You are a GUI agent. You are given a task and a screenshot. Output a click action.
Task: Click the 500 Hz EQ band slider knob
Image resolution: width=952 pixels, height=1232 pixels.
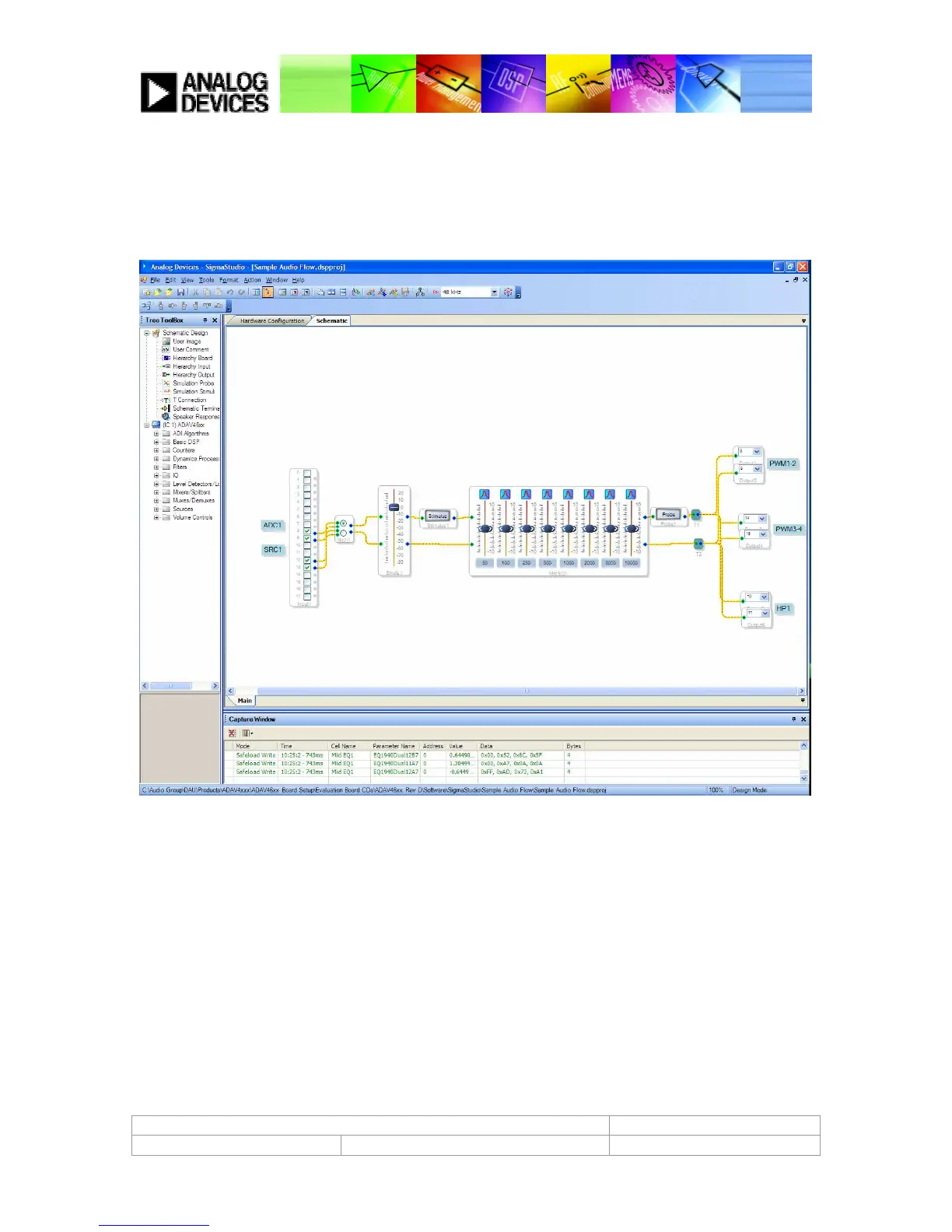click(x=548, y=529)
